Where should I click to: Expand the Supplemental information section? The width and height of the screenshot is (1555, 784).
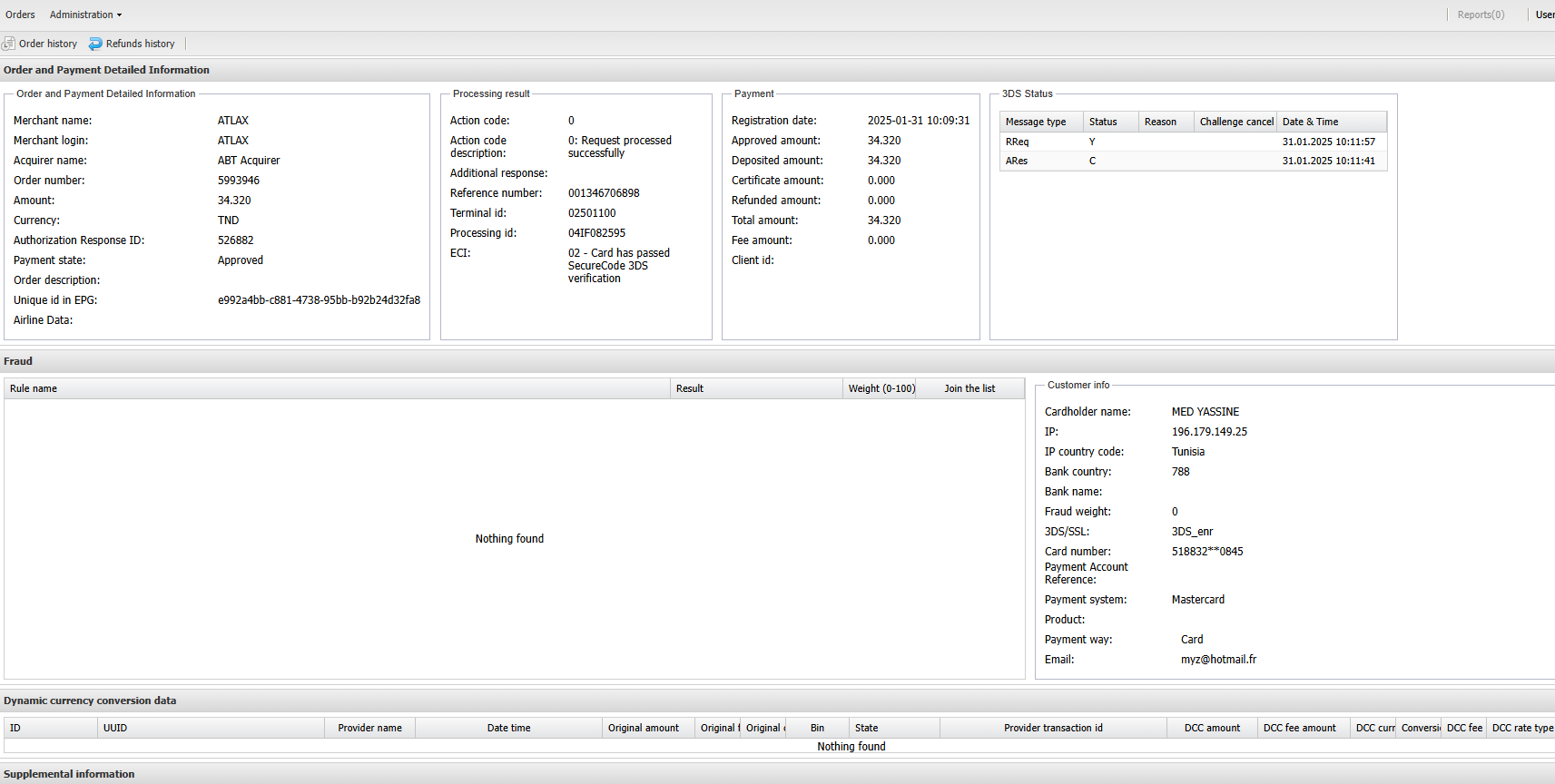pos(69,774)
